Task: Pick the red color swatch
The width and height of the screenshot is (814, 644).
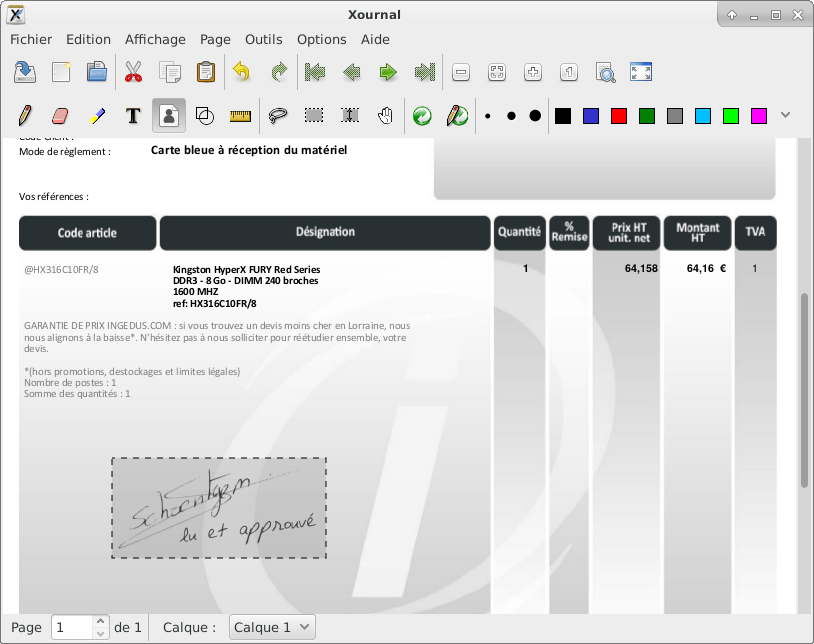Action: (619, 116)
